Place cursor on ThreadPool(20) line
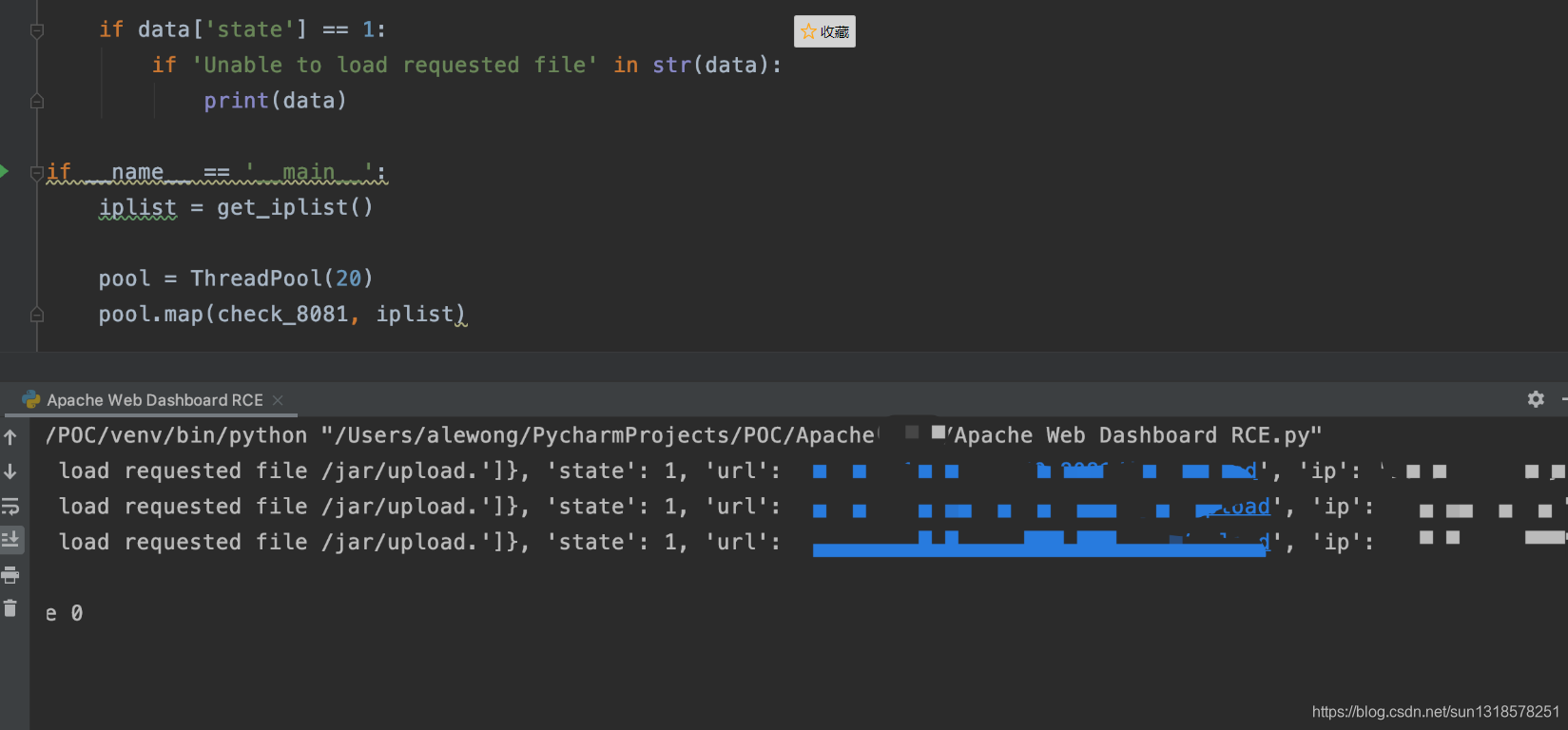The height and width of the screenshot is (730, 1568). 236,279
